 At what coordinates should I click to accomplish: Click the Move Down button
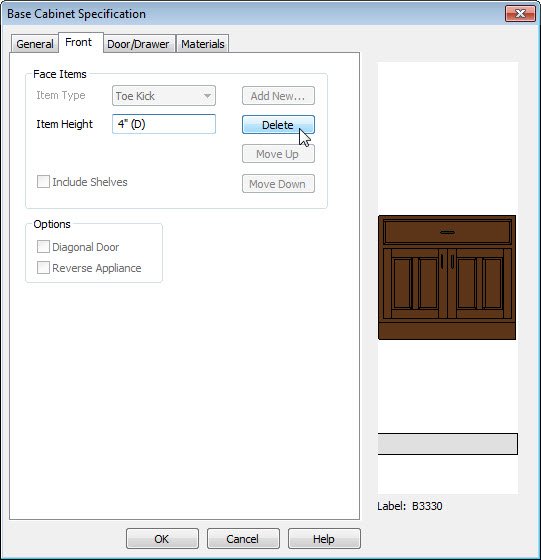click(x=278, y=184)
